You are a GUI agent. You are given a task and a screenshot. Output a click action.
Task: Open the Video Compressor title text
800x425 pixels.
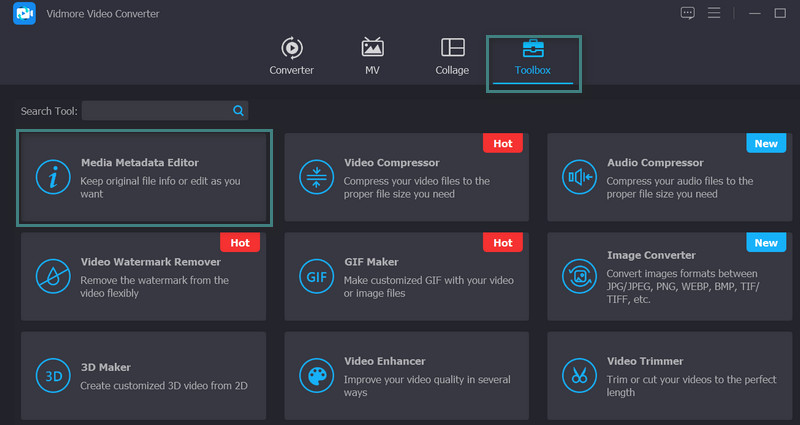click(391, 162)
